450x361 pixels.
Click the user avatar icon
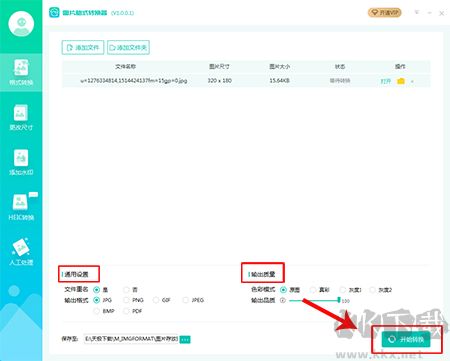pos(21,23)
